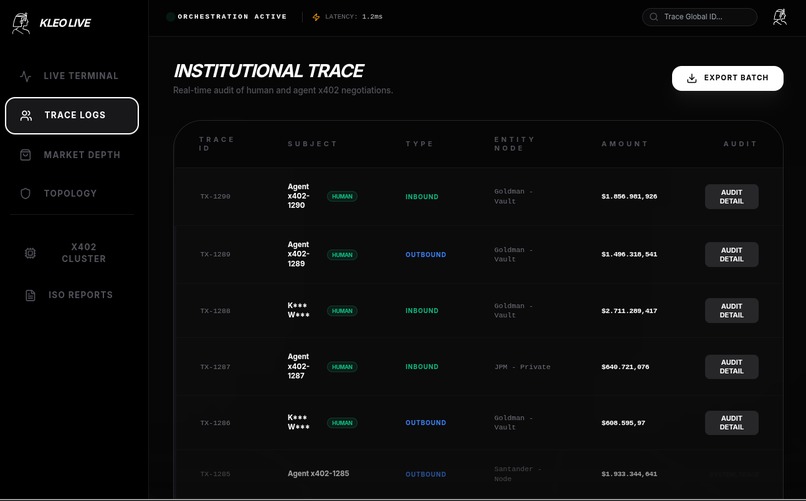
Task: Select trace ID TX-1288
Action: click(215, 311)
